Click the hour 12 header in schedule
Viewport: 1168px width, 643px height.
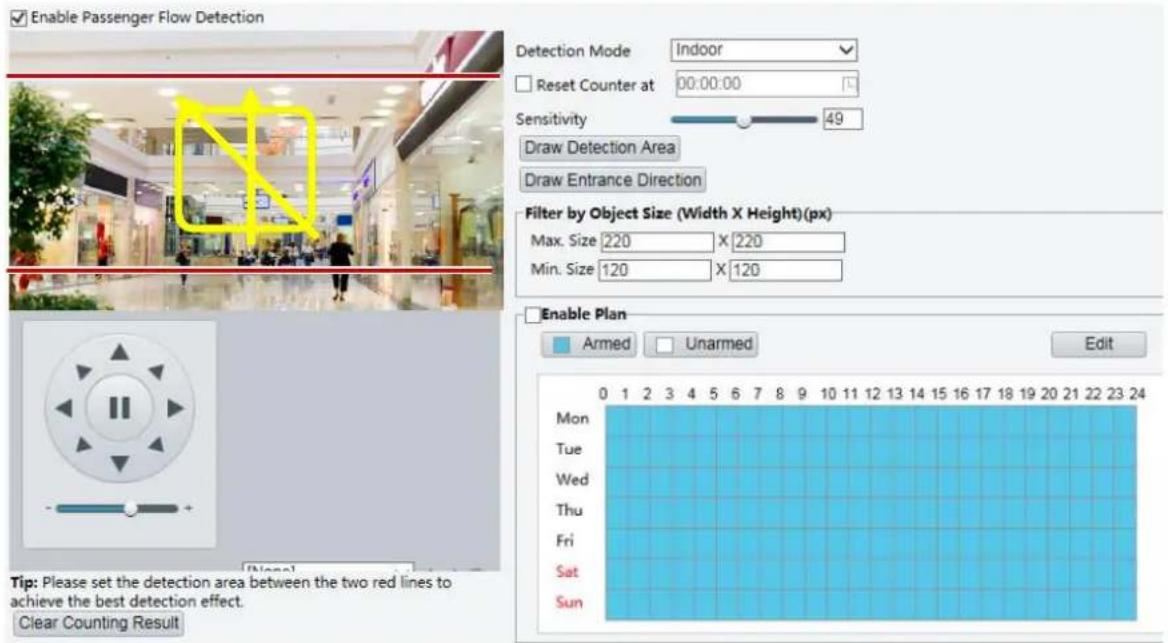click(x=872, y=393)
